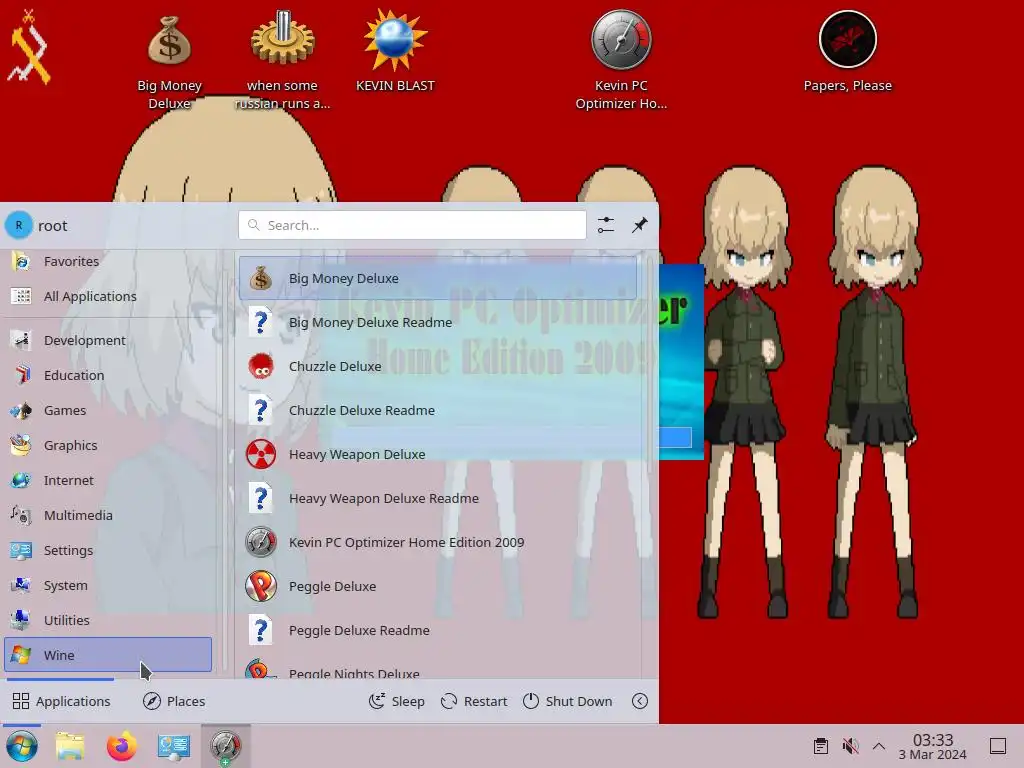Launch Heavy Weapon Deluxe
The height and width of the screenshot is (768, 1024).
pos(438,455)
